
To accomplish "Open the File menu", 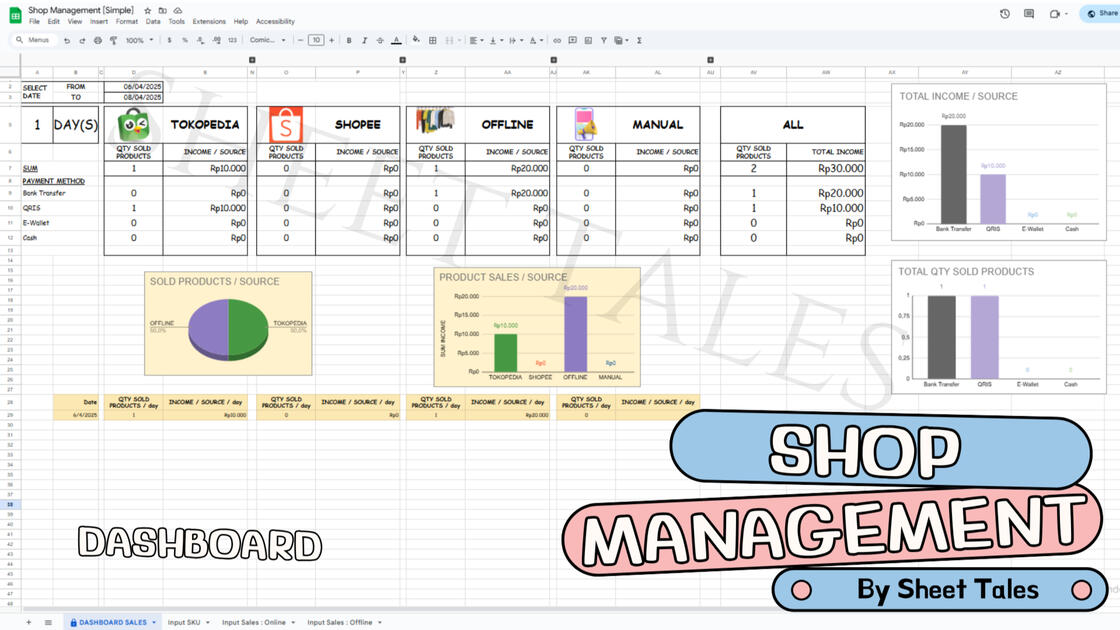I will click(34, 21).
